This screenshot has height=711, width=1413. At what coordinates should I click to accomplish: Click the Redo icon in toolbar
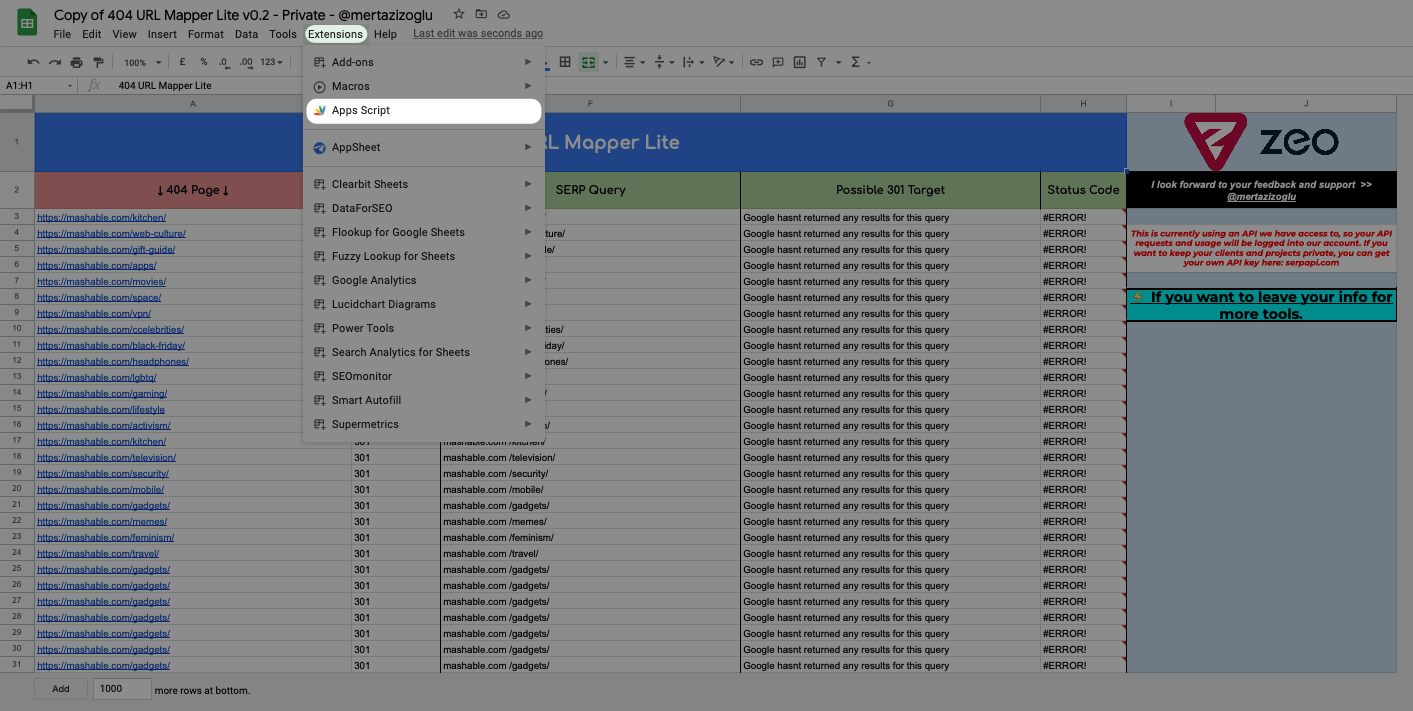coord(55,62)
